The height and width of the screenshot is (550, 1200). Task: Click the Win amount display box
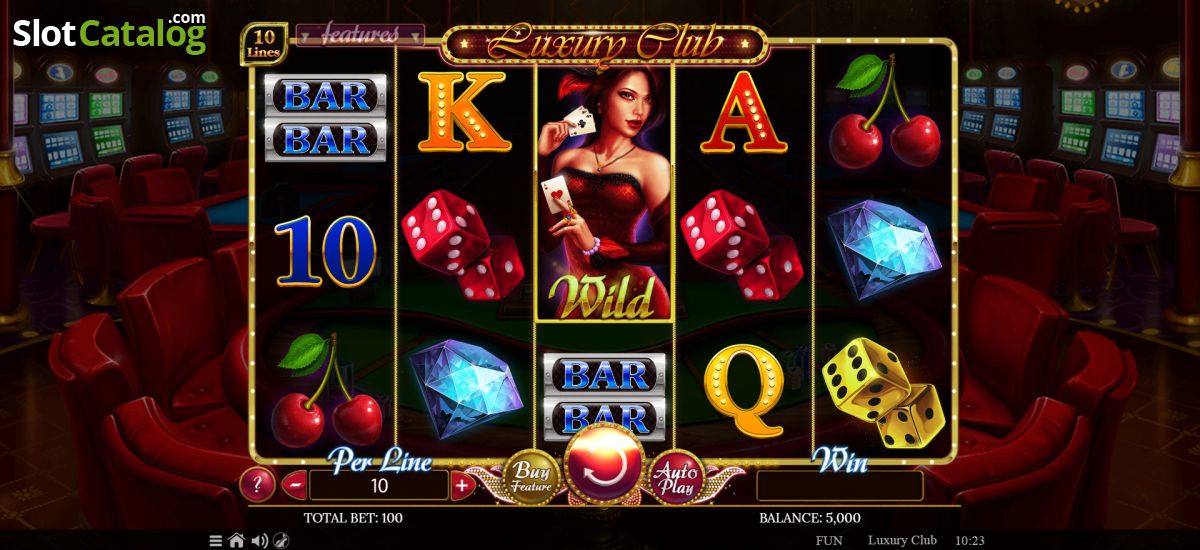coord(840,486)
